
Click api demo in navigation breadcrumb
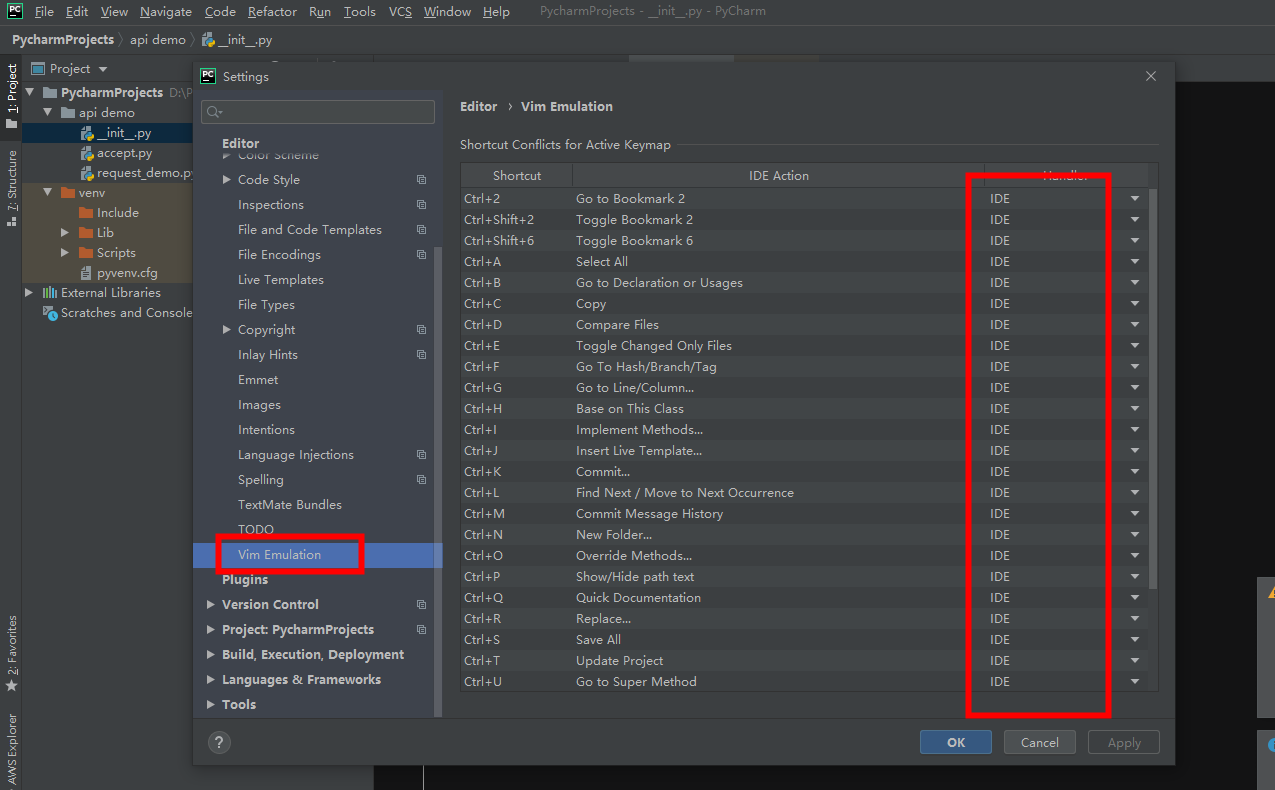click(x=158, y=40)
